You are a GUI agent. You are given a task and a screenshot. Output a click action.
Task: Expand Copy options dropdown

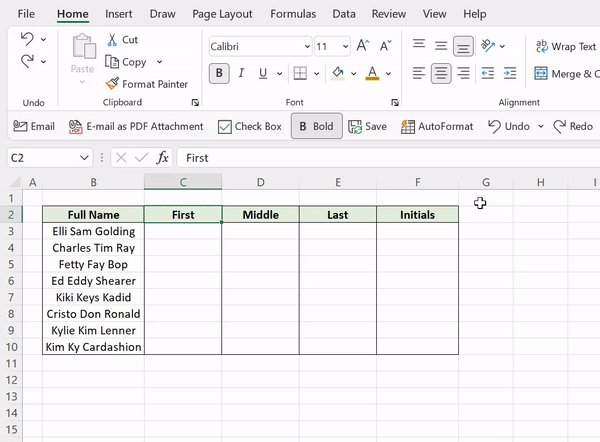160,62
